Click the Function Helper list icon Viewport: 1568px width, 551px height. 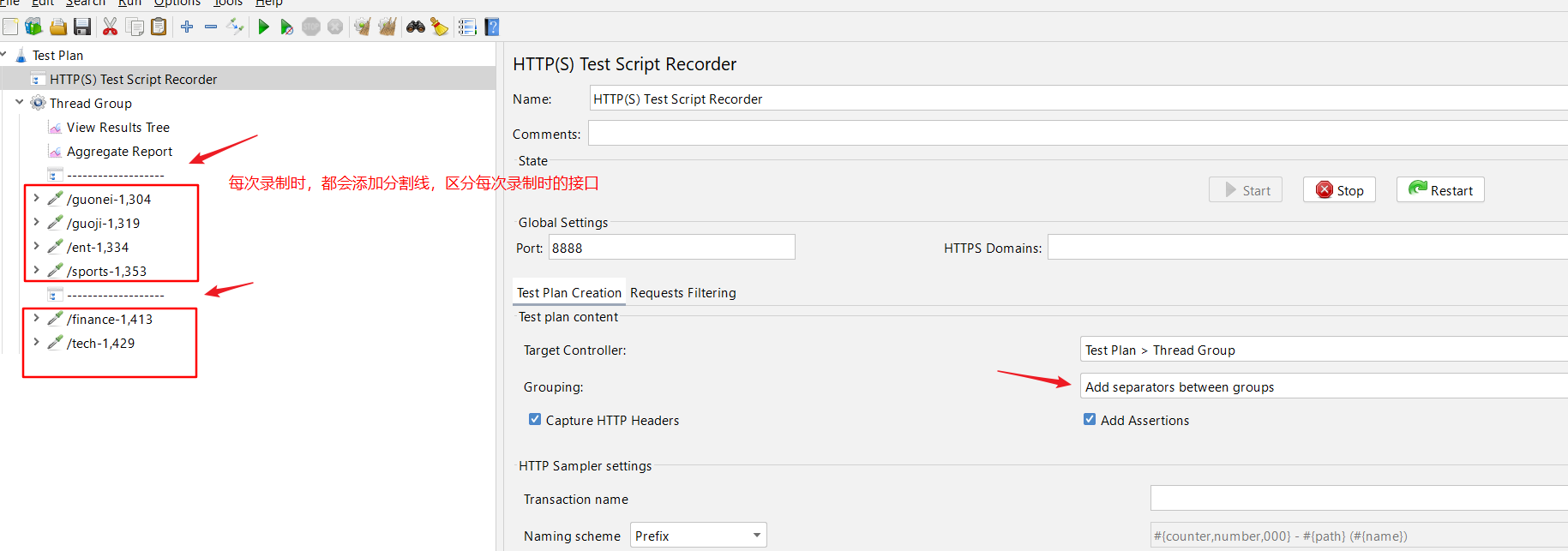[x=467, y=27]
